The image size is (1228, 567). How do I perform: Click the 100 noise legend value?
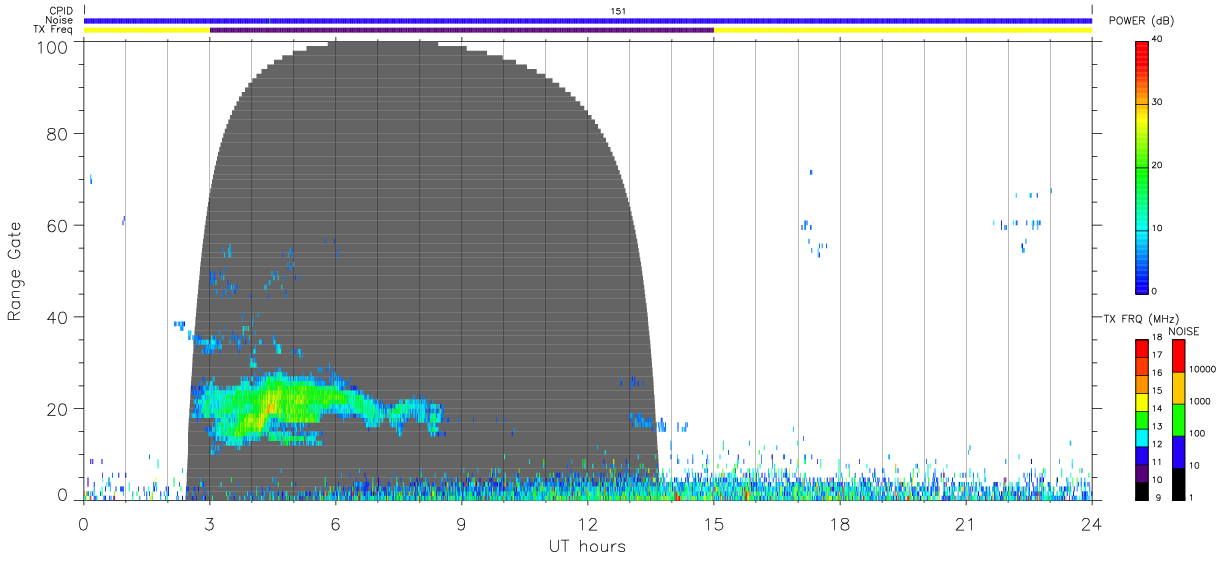click(x=1199, y=433)
